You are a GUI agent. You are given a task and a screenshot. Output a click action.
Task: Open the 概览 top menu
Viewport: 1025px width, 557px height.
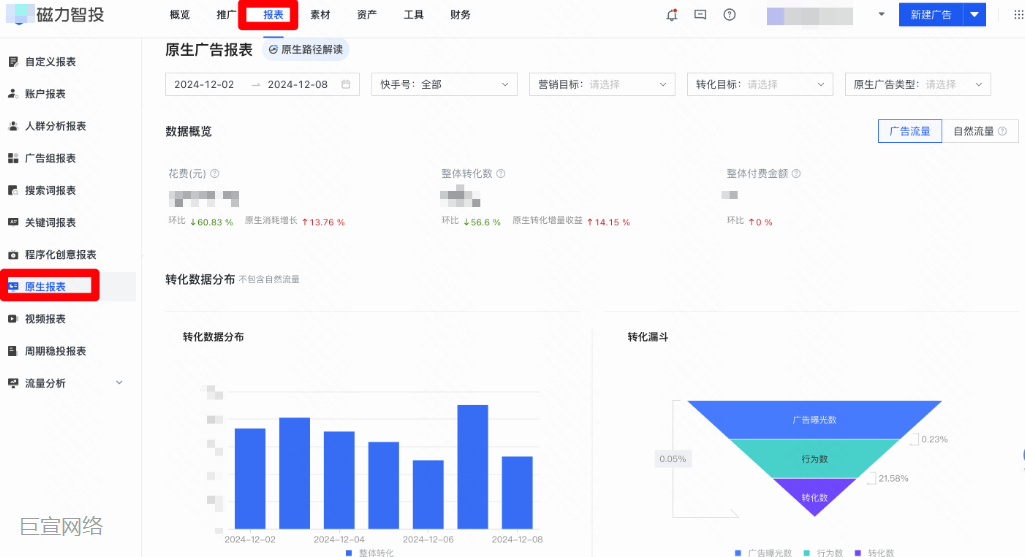(180, 14)
